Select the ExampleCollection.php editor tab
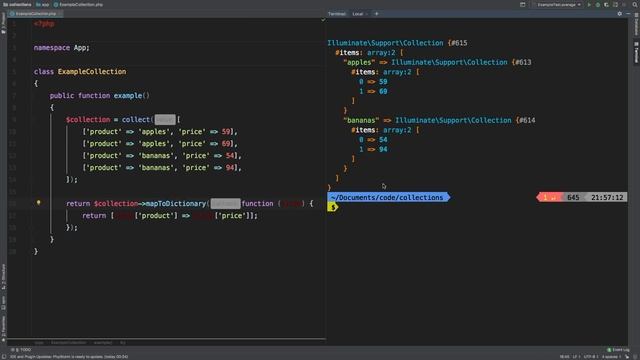Viewport: 640px width, 360px height. [36, 13]
